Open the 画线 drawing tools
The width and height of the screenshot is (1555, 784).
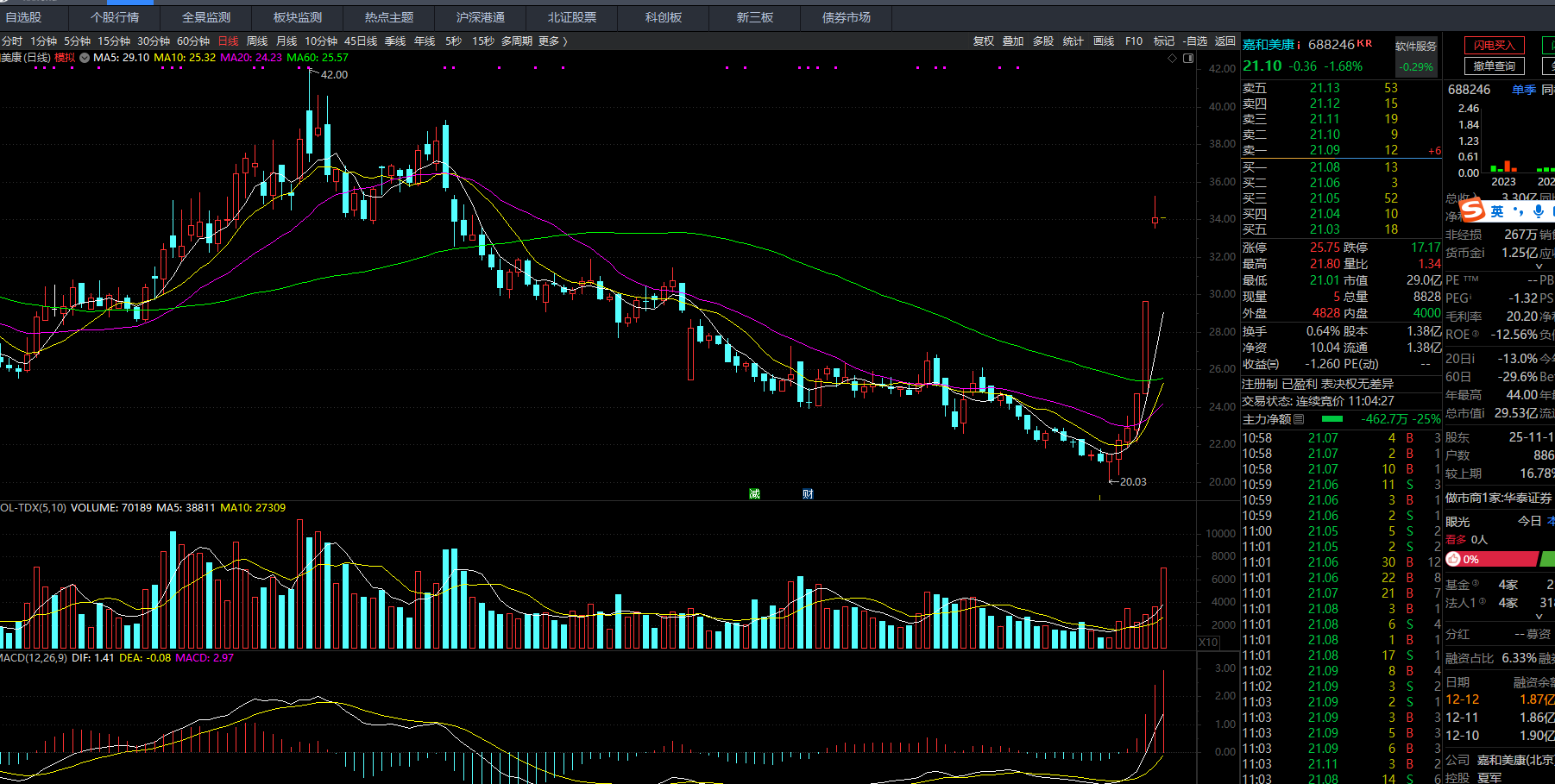tap(1104, 41)
